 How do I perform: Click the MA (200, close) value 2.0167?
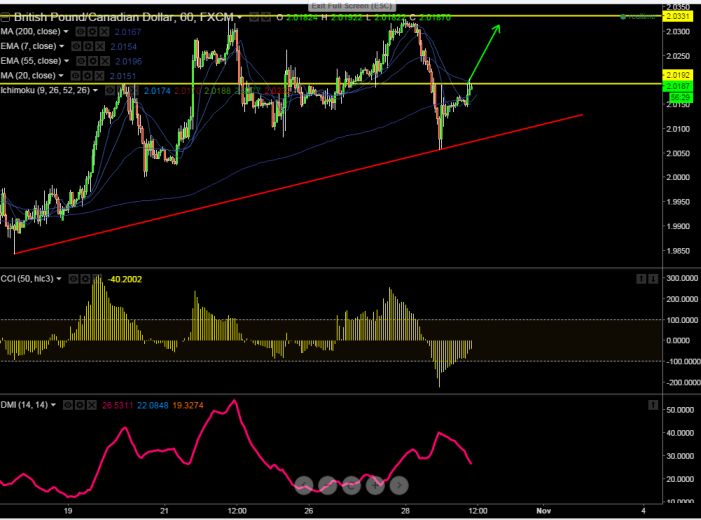(128, 32)
